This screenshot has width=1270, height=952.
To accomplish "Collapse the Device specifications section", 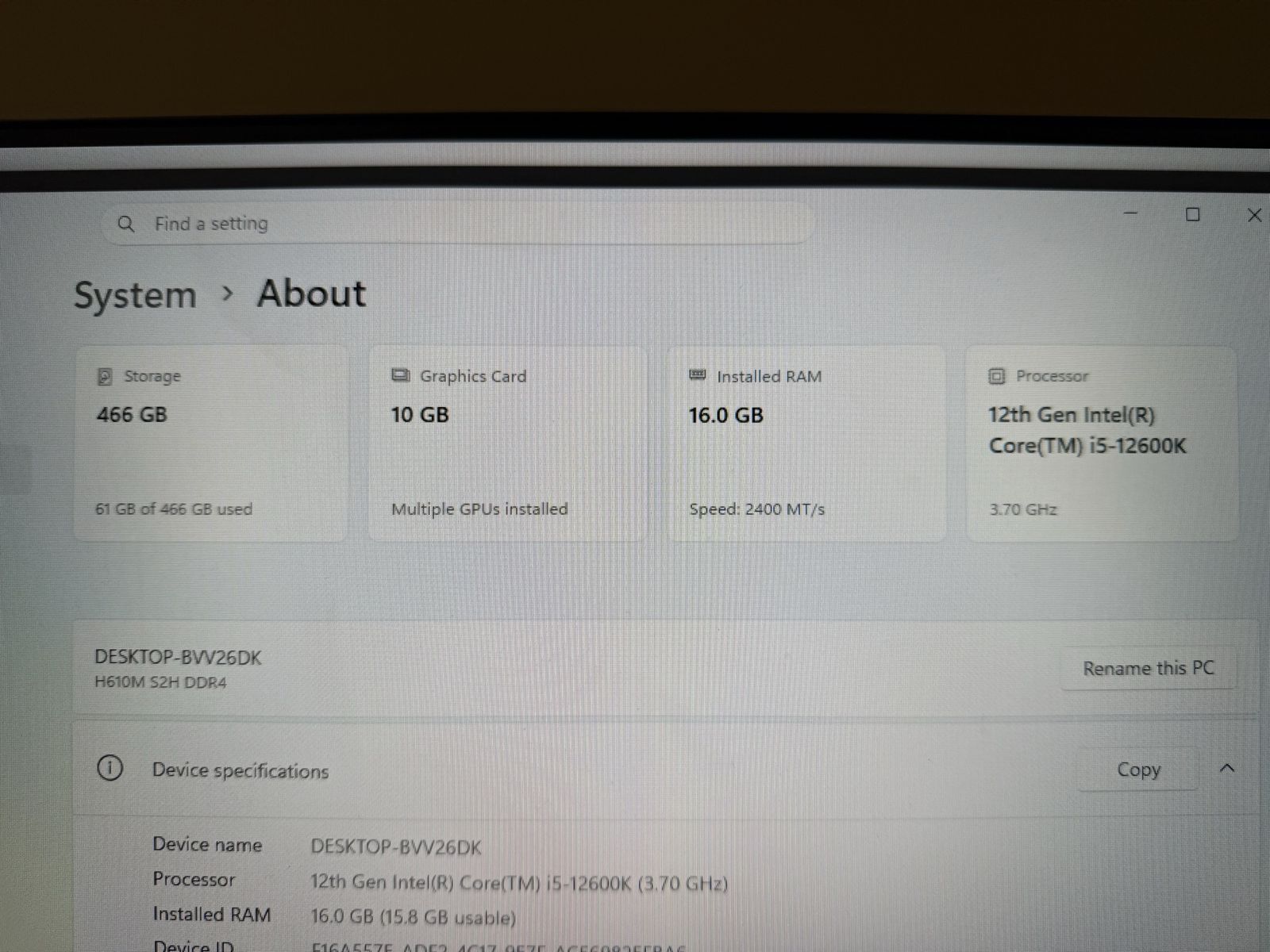I will pos(1226,768).
